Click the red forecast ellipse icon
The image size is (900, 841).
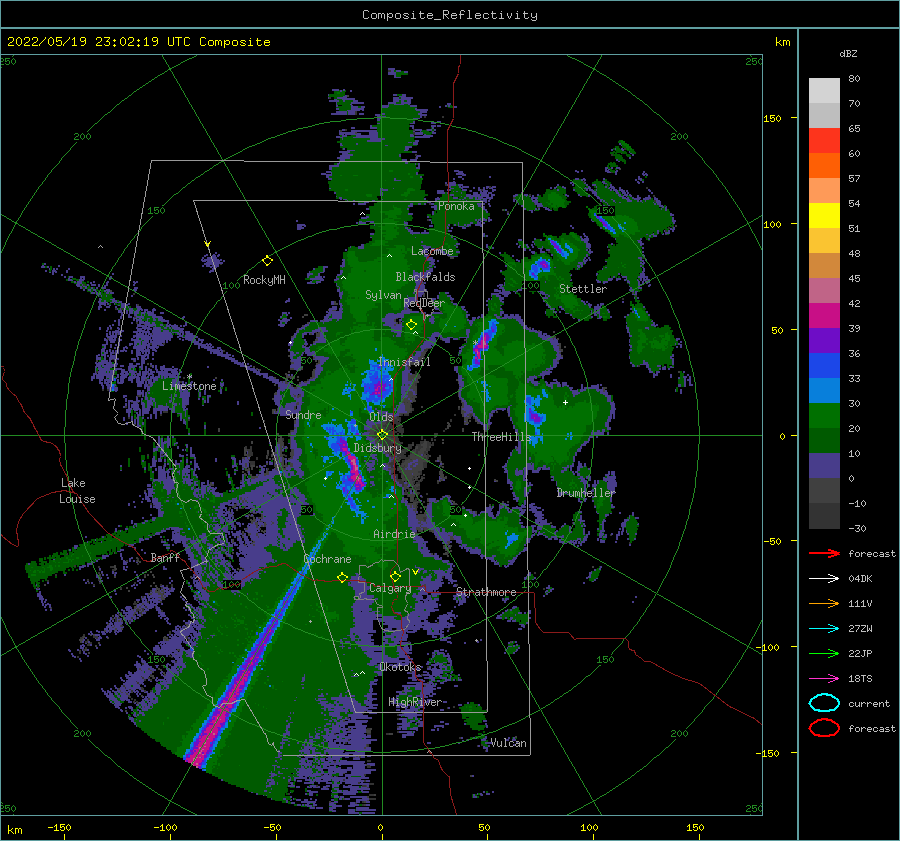tap(824, 728)
